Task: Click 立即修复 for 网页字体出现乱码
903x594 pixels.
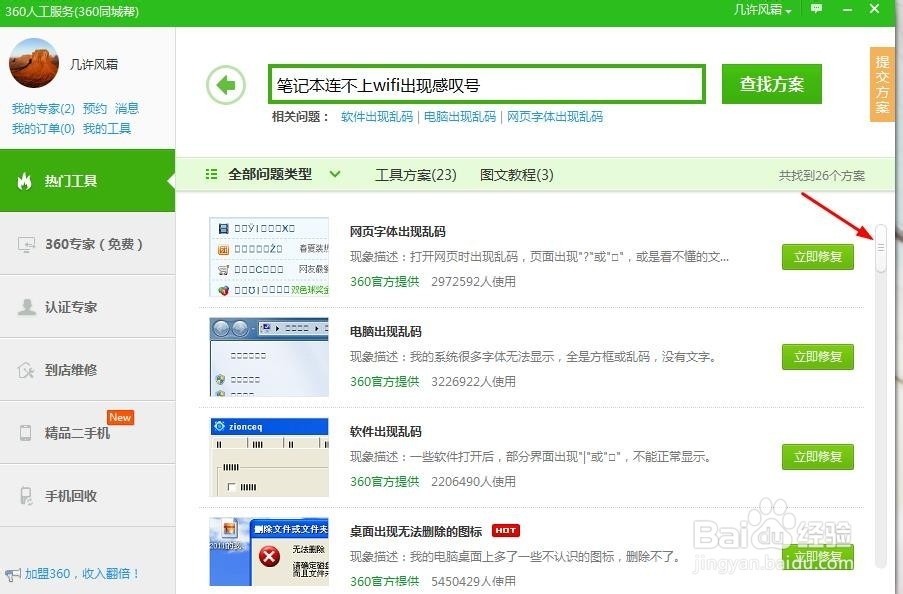Action: (818, 257)
